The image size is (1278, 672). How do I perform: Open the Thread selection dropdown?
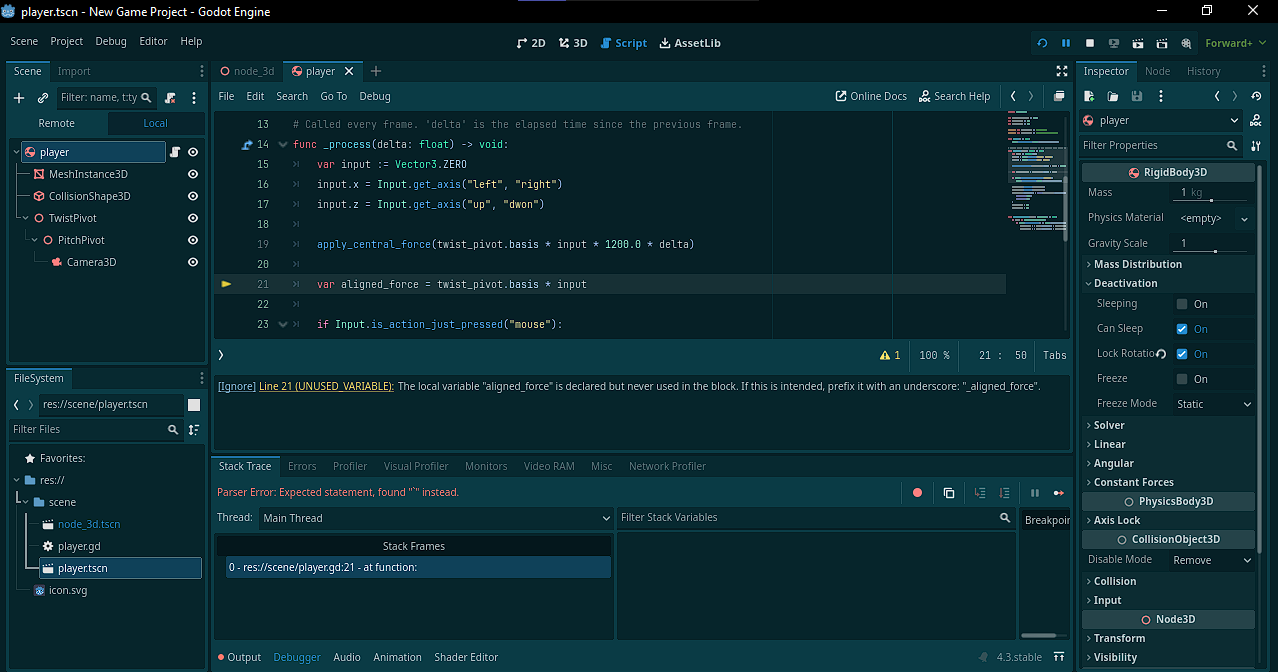pos(435,518)
